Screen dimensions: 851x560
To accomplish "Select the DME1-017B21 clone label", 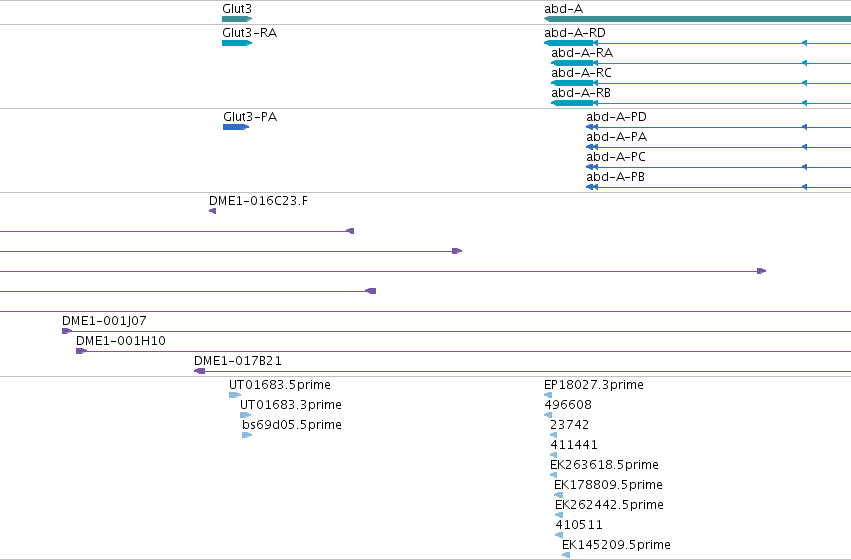I will click(238, 361).
